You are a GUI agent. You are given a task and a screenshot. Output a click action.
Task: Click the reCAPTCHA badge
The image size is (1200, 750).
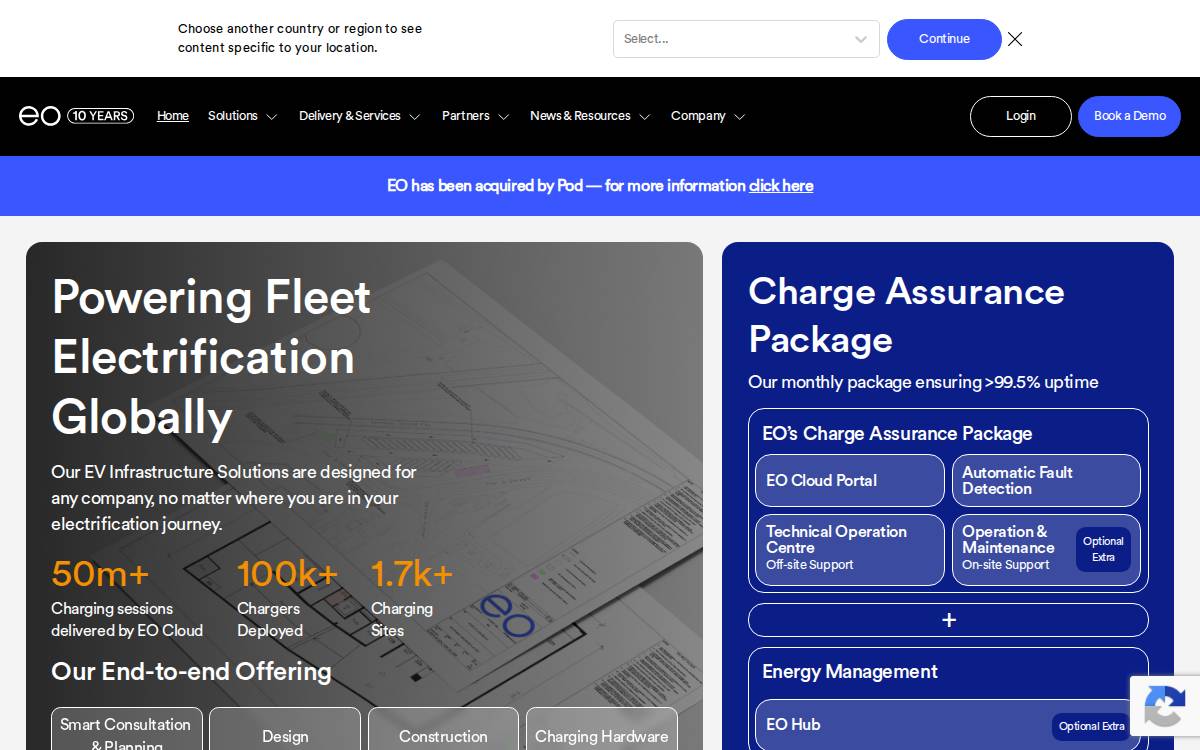1165,708
